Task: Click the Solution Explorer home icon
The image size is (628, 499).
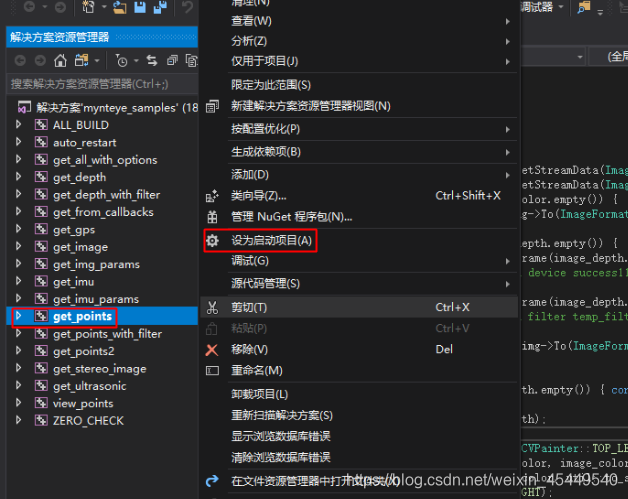Action: [x=60, y=61]
